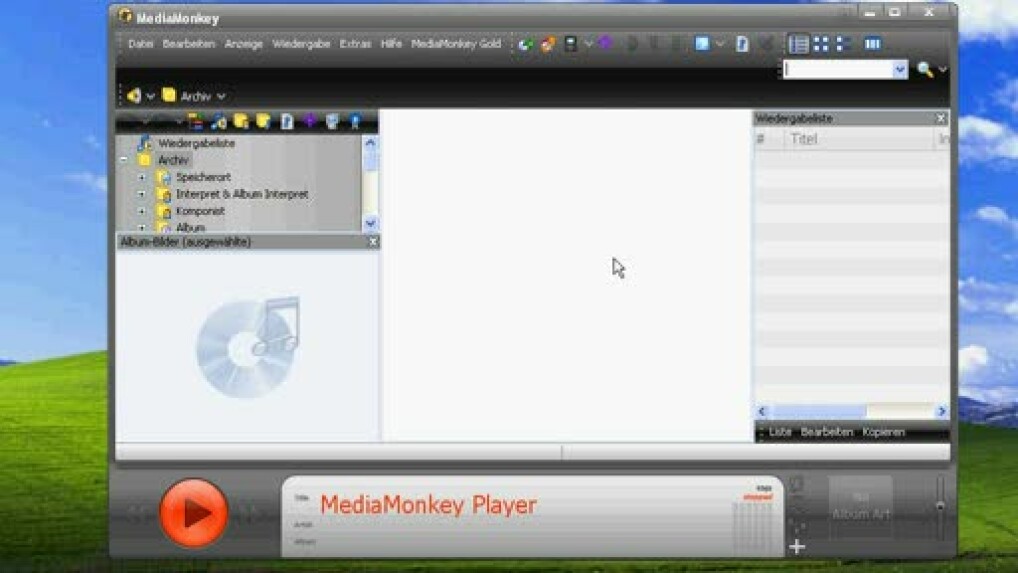Open the Extras menu

355,44
